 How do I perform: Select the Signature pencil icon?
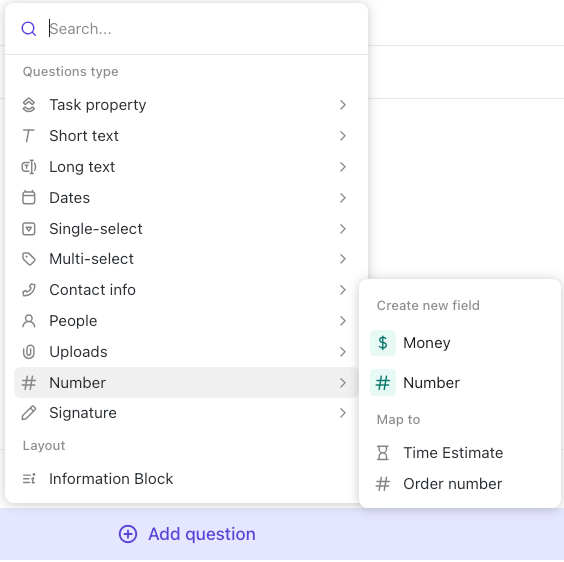click(29, 413)
